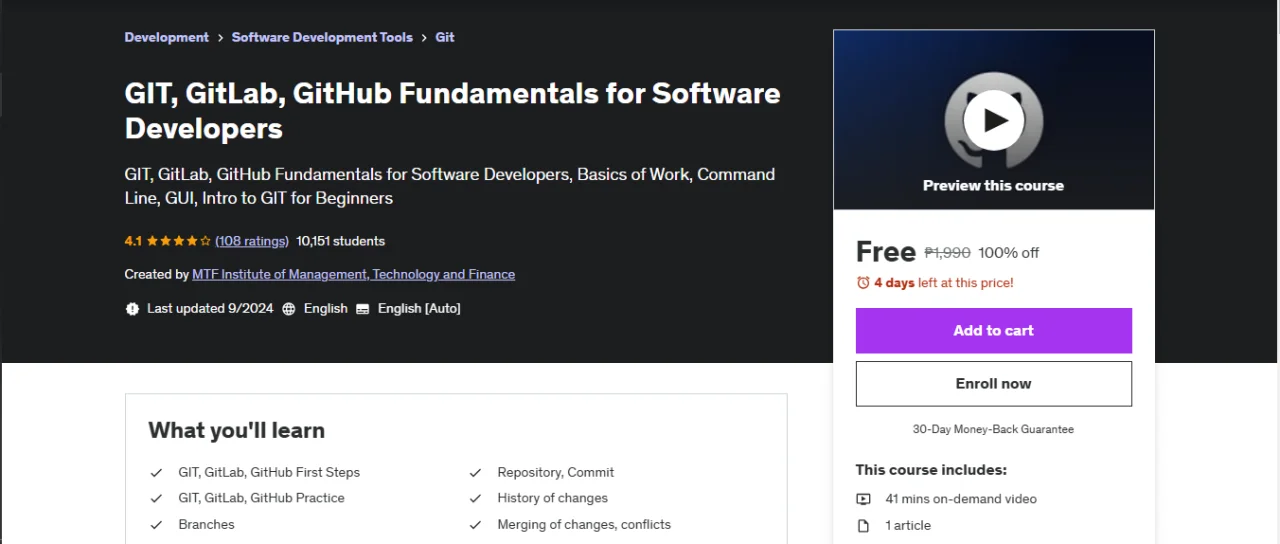Open the 108 ratings link
Screen dimensions: 1280x544
tap(252, 241)
